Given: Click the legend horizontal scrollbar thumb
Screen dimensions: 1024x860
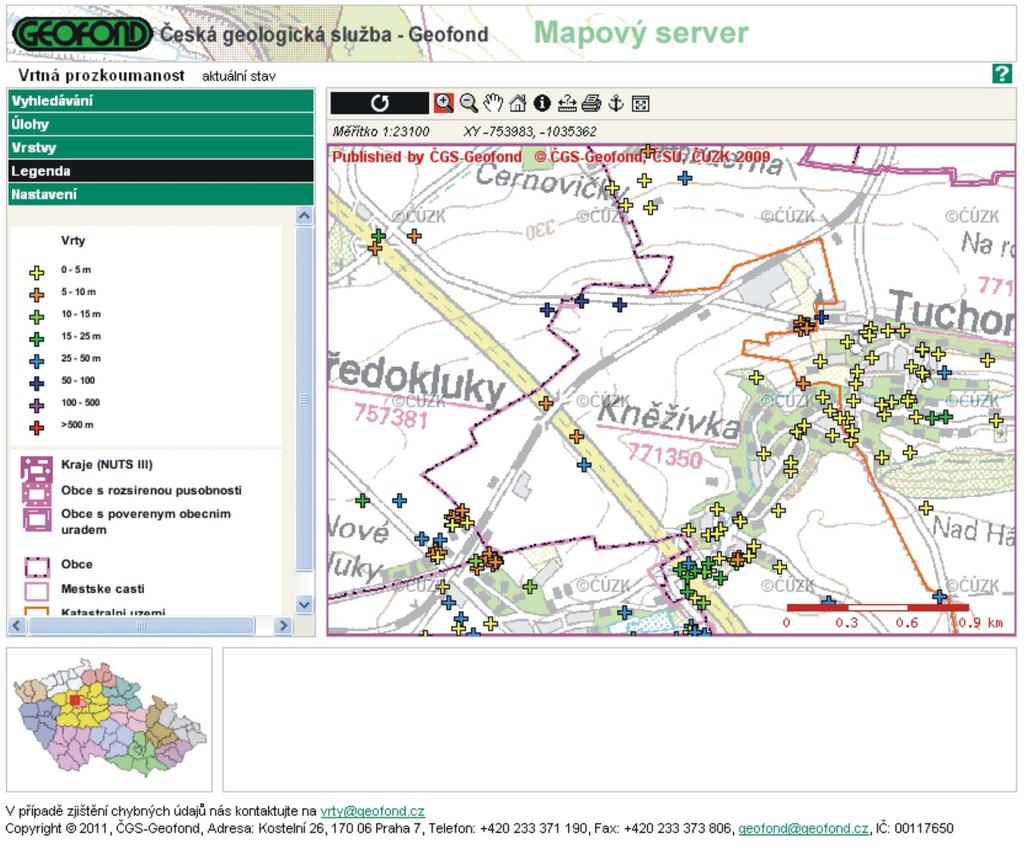Looking at the screenshot, I should [x=141, y=626].
